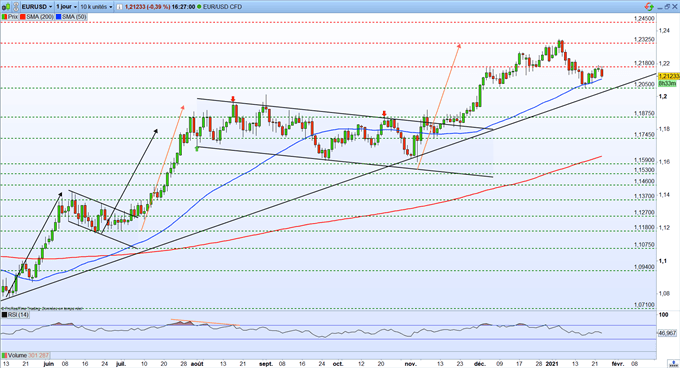Image resolution: width=680 pixels, height=368 pixels.
Task: Click the Volume green-red color icon
Action: [5, 355]
